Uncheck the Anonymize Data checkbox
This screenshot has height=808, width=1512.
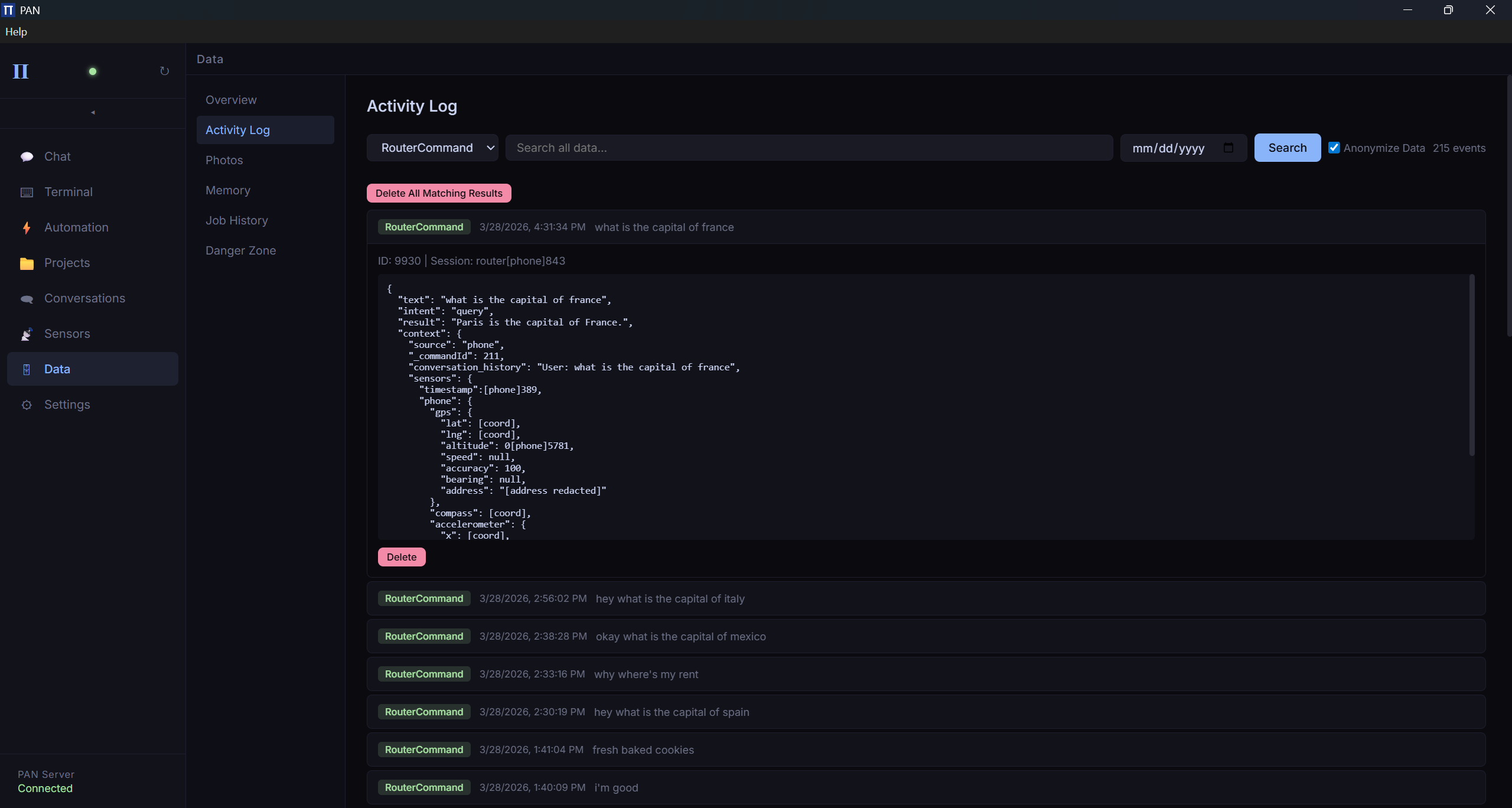click(1335, 147)
